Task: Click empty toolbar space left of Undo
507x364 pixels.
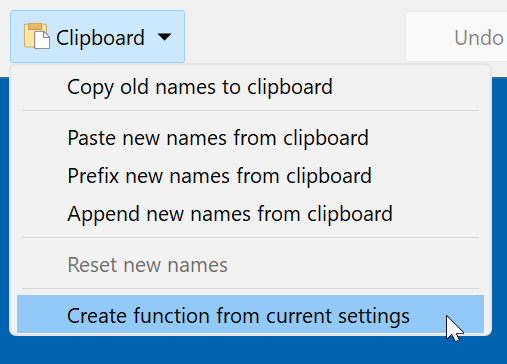Action: (295, 37)
